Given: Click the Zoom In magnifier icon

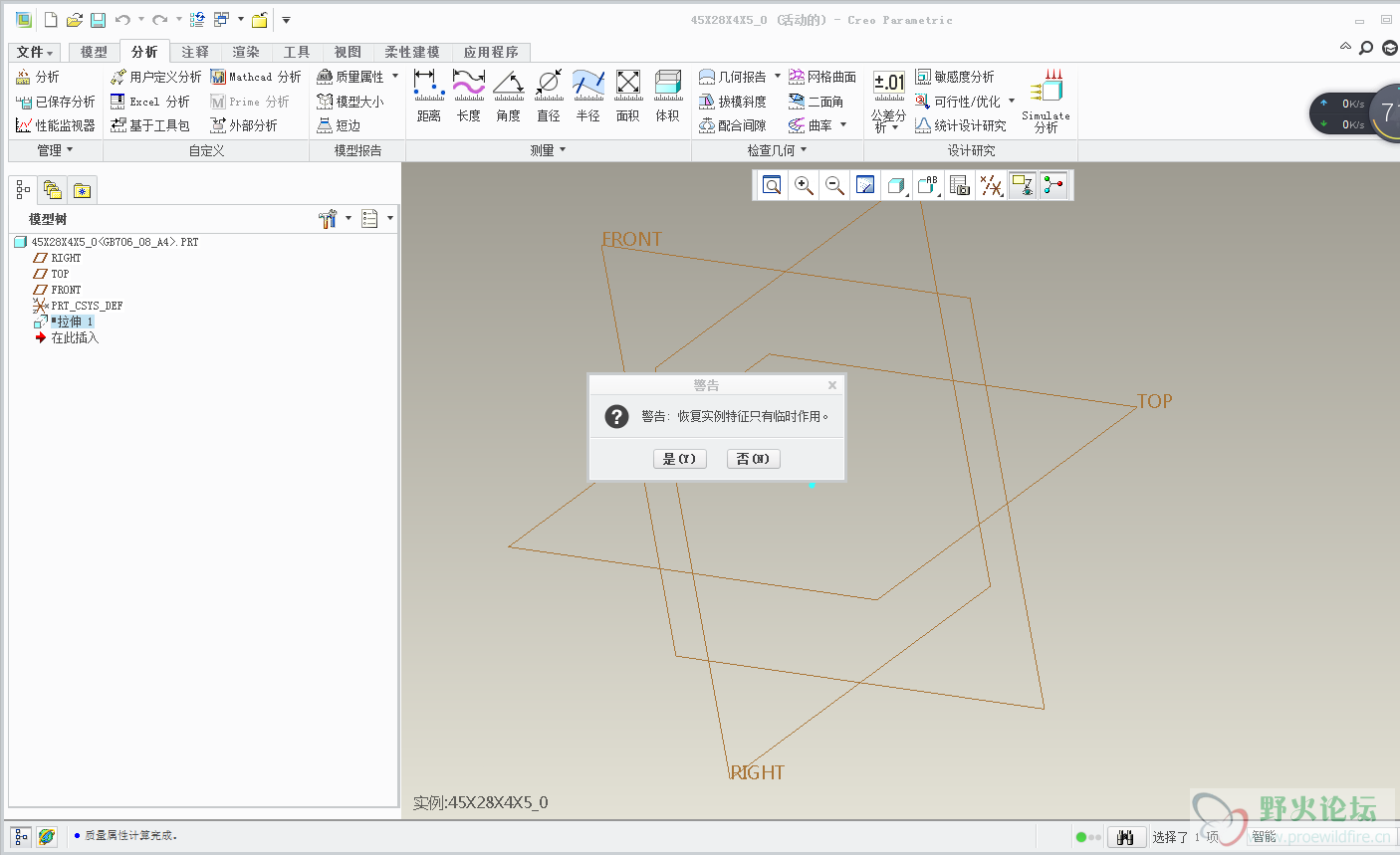Looking at the screenshot, I should [804, 185].
